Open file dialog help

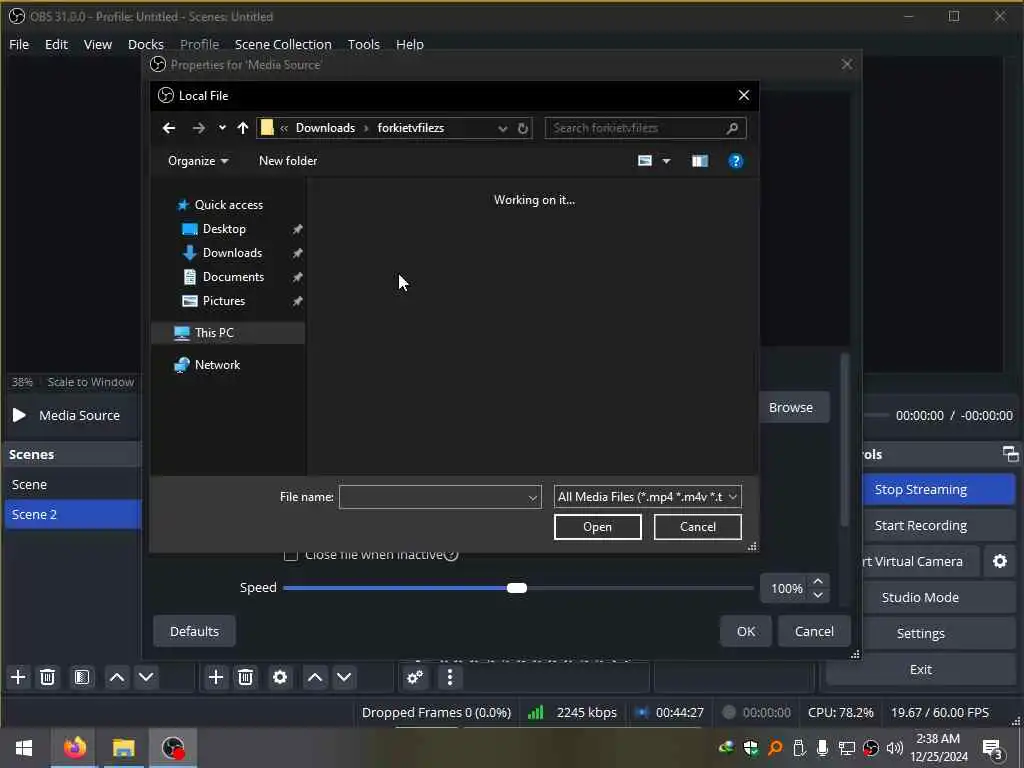click(x=735, y=161)
